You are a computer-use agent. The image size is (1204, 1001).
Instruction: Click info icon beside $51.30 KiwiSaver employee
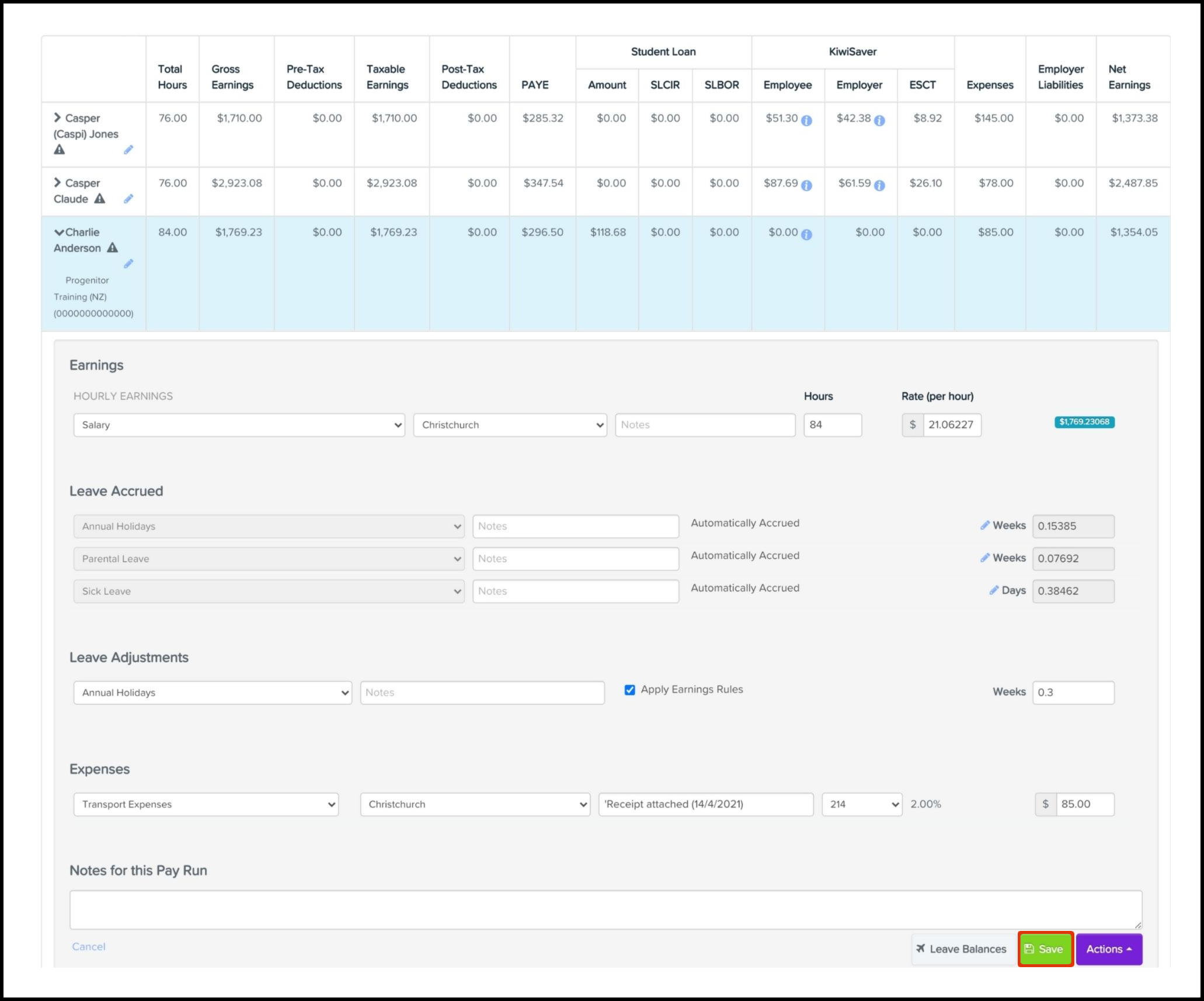click(x=806, y=121)
